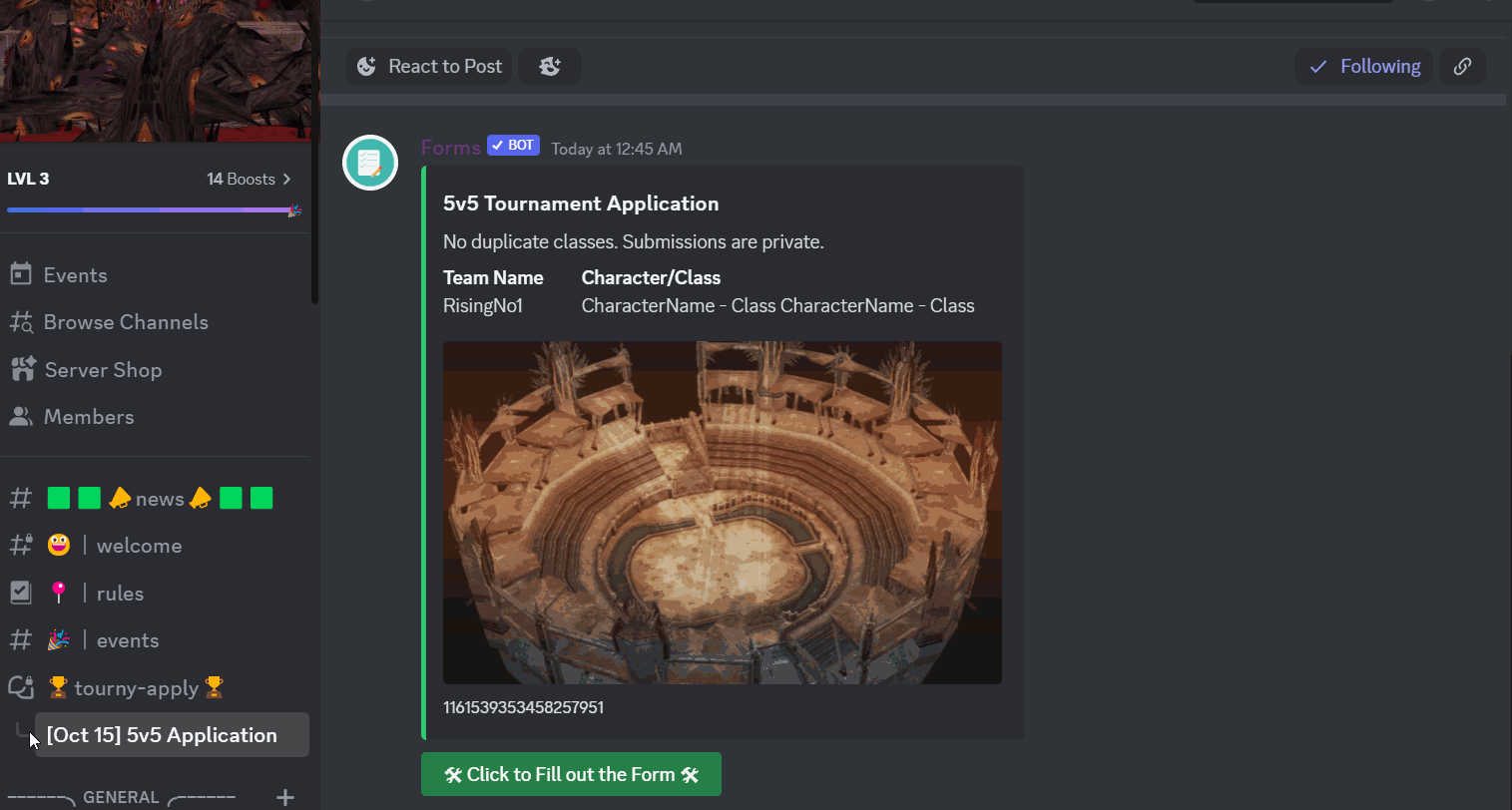The image size is (1512, 810).
Task: Click the rules checklist icon
Action: click(20, 593)
